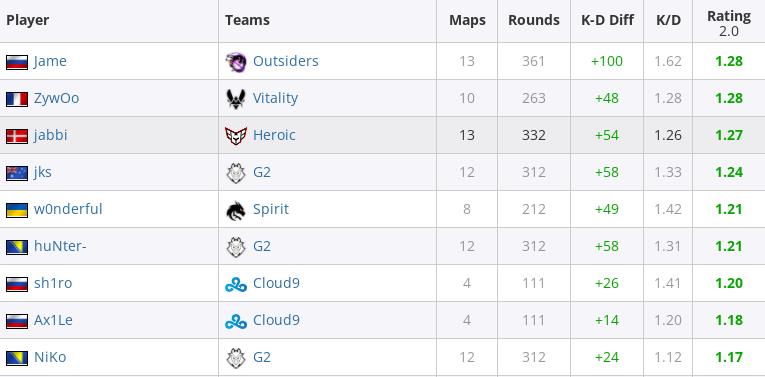Click the Cloud9 logo in sh1ro row

pyautogui.click(x=236, y=284)
